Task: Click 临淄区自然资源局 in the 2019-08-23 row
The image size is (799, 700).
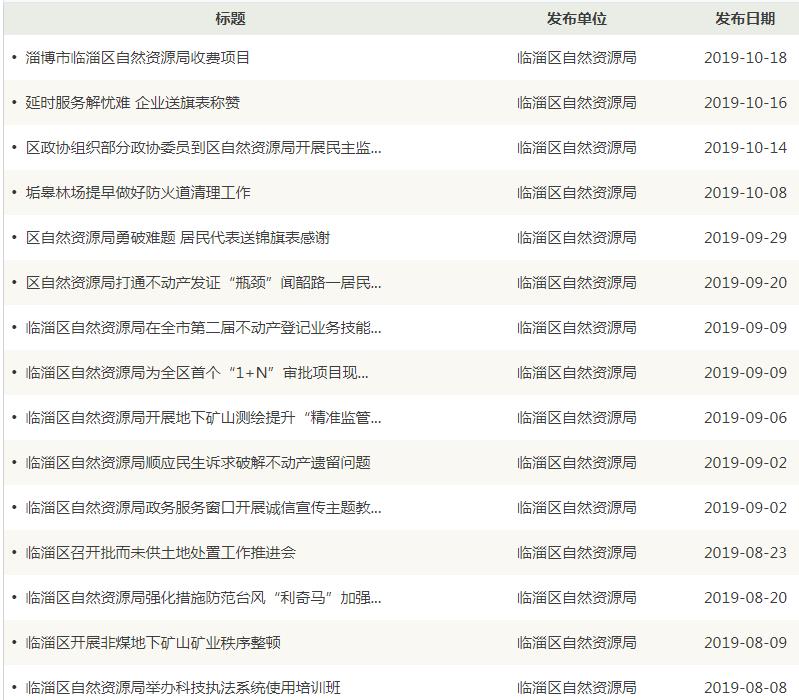Action: 577,552
